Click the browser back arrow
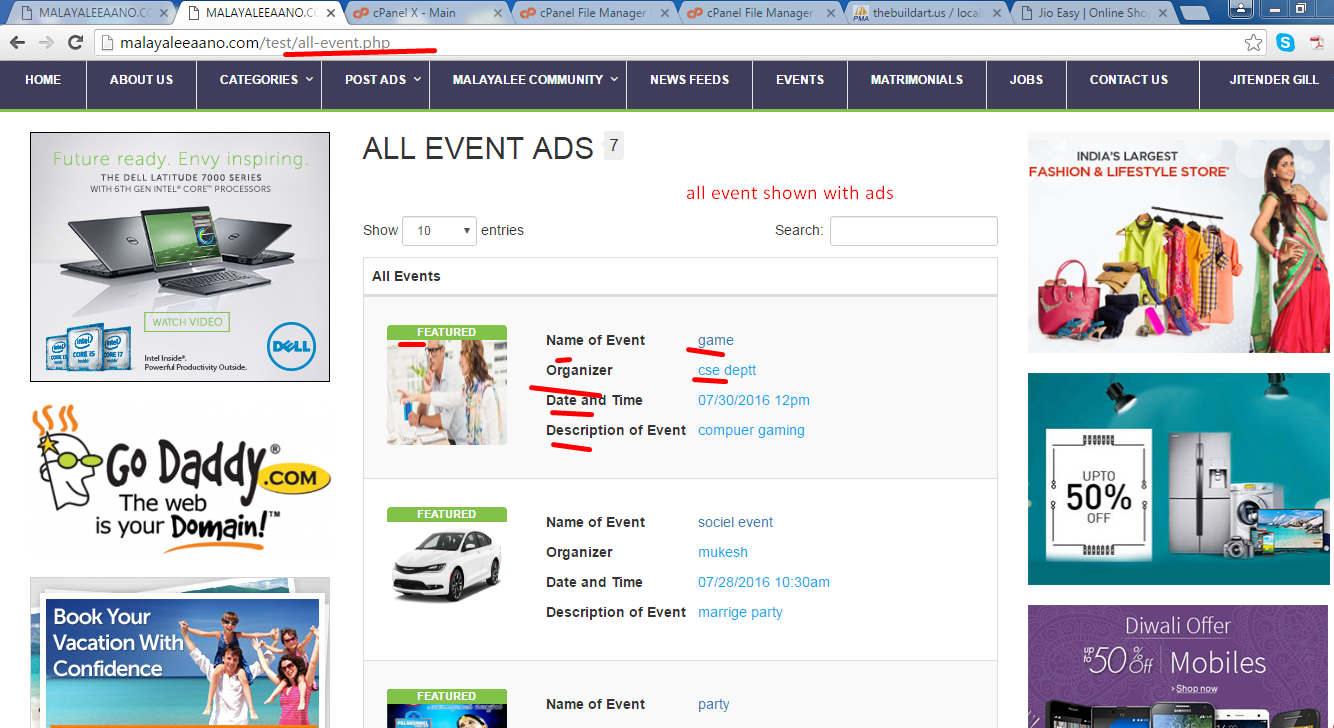Image resolution: width=1334 pixels, height=728 pixels. pos(17,43)
